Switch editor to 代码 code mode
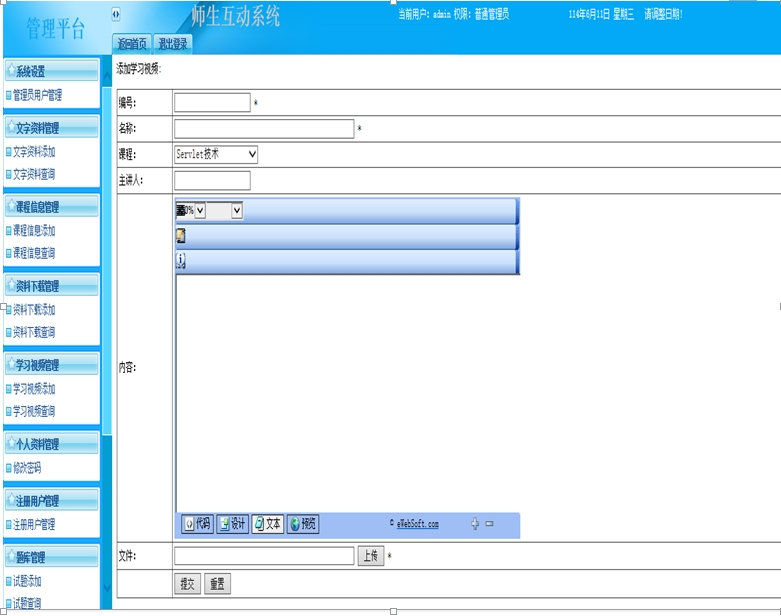781x616 pixels. point(198,523)
